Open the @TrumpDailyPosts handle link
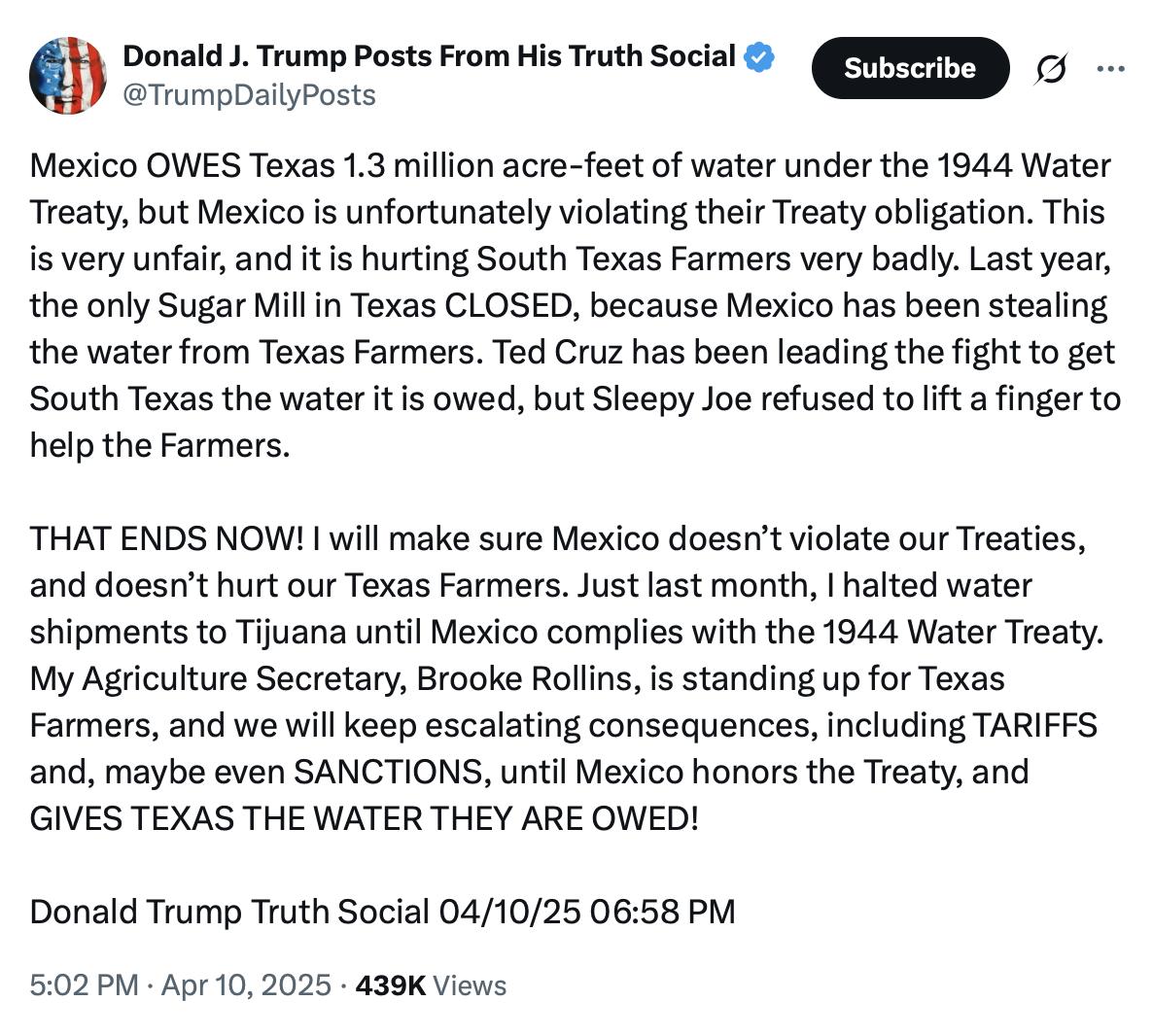The image size is (1153, 1036). tap(249, 95)
